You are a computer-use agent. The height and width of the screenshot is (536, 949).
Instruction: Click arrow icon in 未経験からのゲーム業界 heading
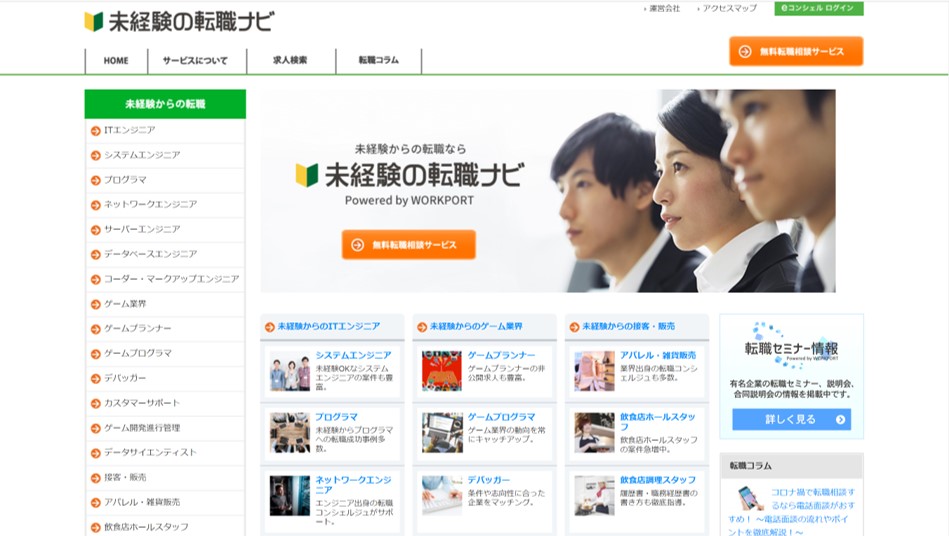click(x=422, y=327)
